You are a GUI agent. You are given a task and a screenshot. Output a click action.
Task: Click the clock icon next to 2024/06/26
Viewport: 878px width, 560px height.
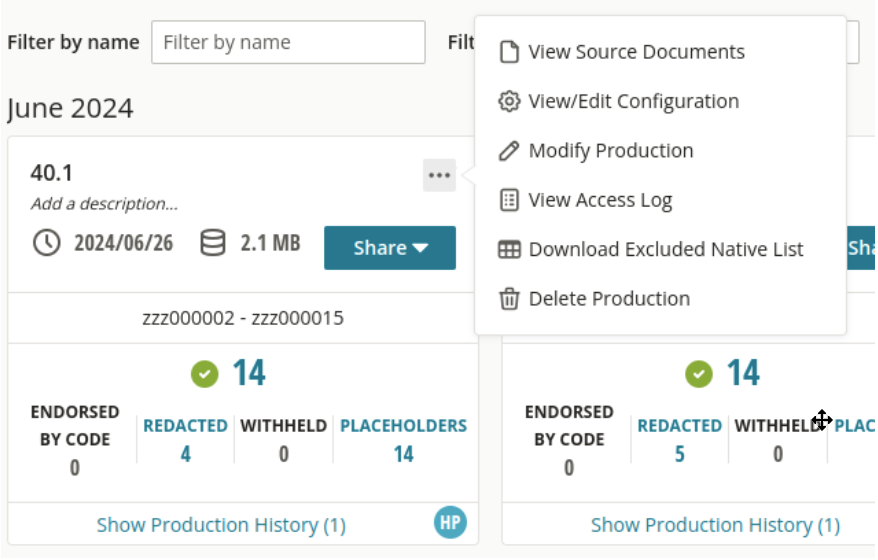46,243
